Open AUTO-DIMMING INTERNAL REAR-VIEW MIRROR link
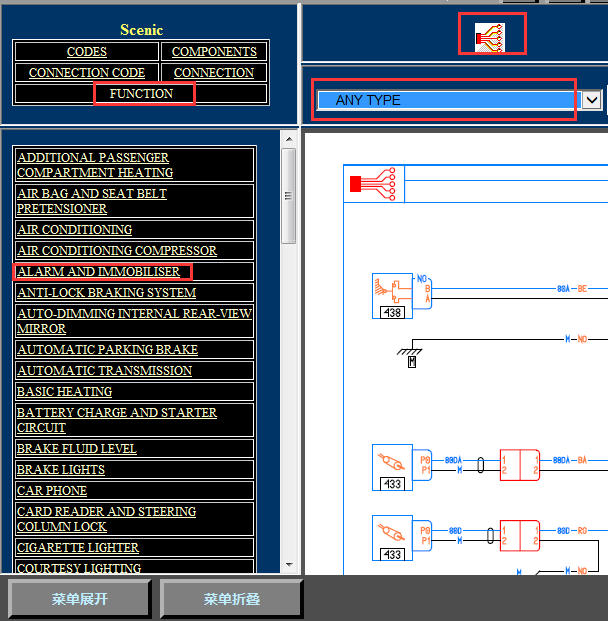This screenshot has height=621, width=608. pos(135,321)
